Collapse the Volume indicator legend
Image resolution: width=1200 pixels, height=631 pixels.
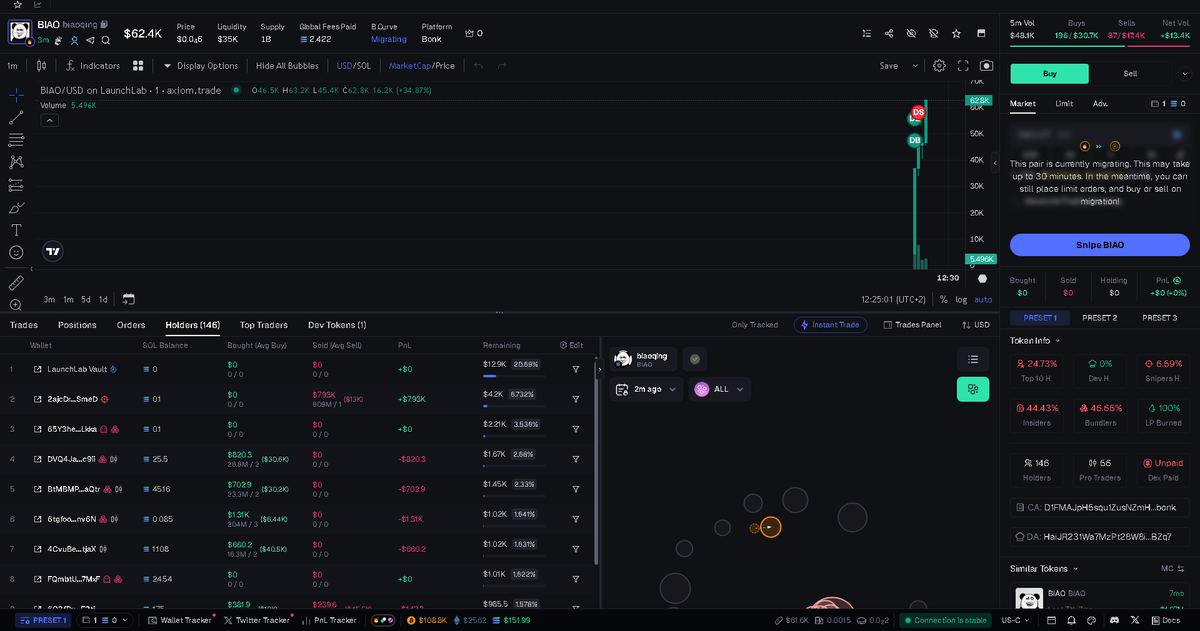click(x=49, y=120)
